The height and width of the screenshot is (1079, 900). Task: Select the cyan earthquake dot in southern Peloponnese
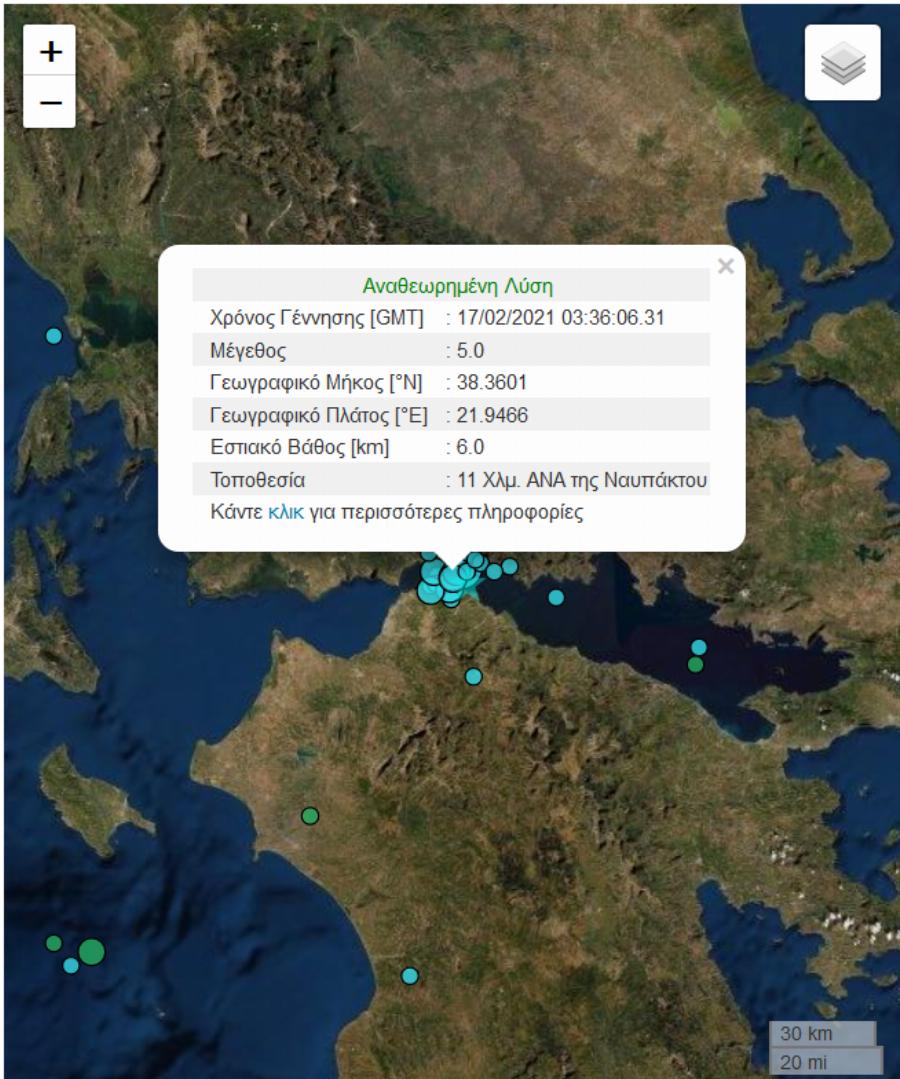click(407, 973)
